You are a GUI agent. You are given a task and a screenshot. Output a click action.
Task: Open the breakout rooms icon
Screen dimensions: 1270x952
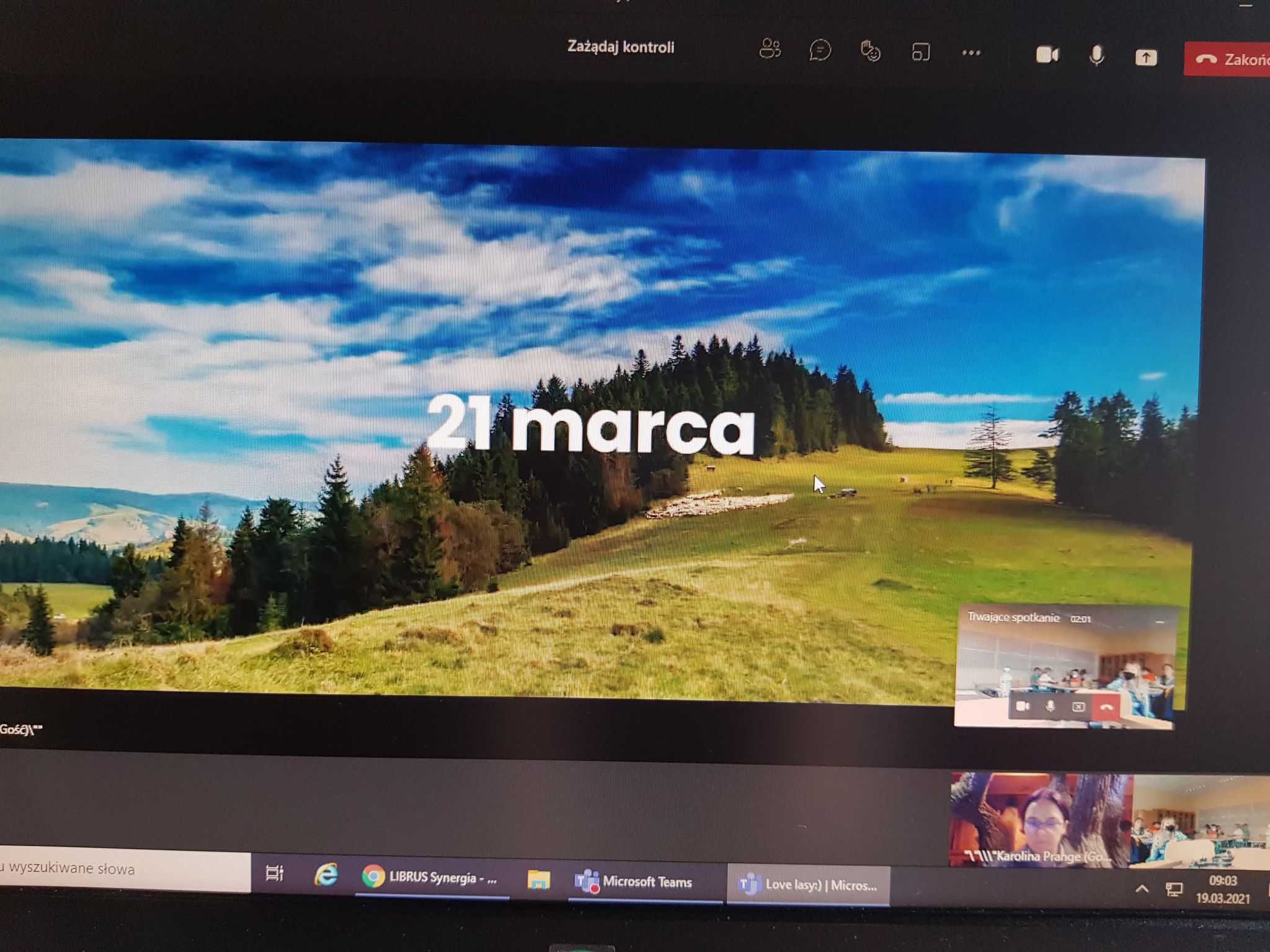[x=921, y=52]
